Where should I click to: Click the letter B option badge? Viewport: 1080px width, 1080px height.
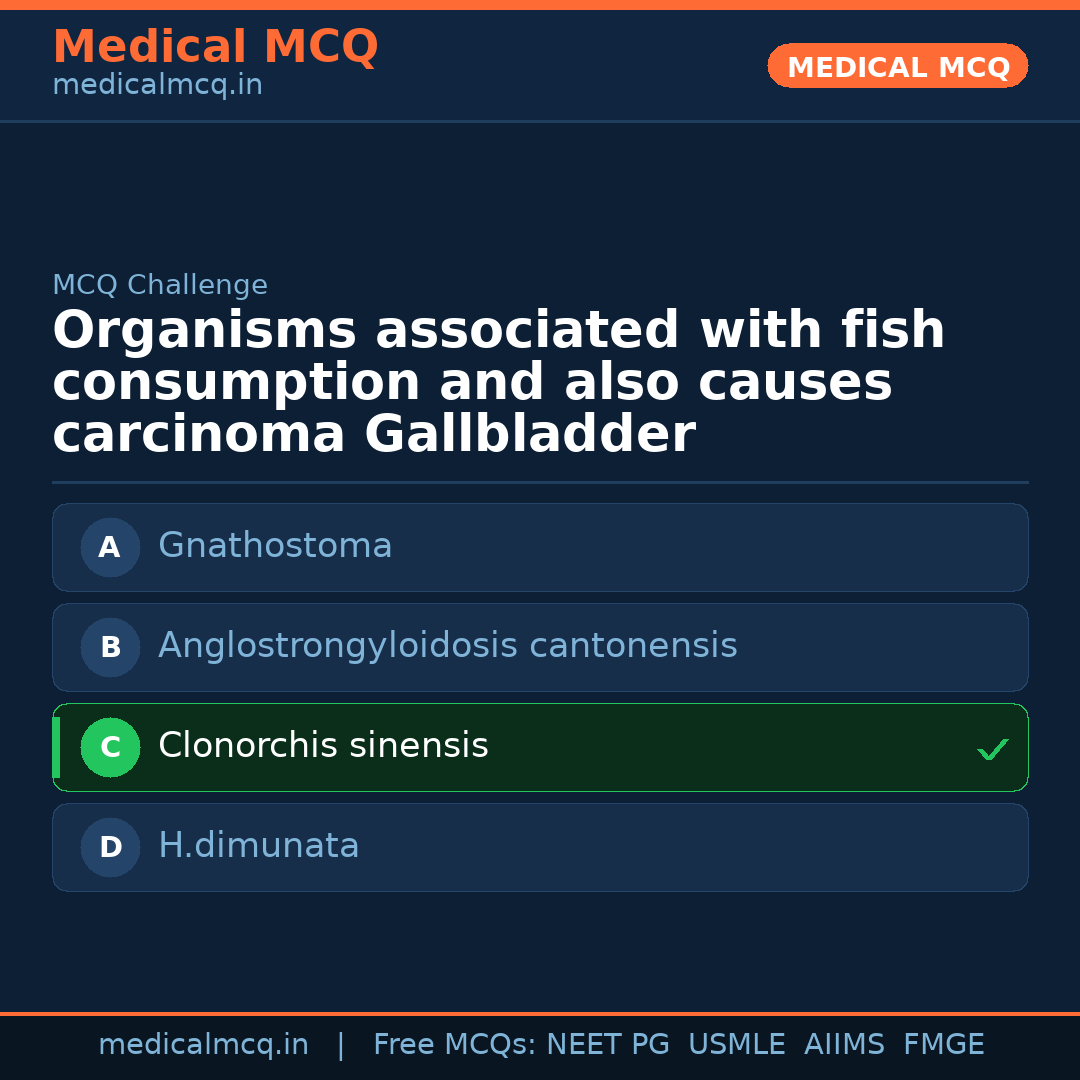coord(110,647)
